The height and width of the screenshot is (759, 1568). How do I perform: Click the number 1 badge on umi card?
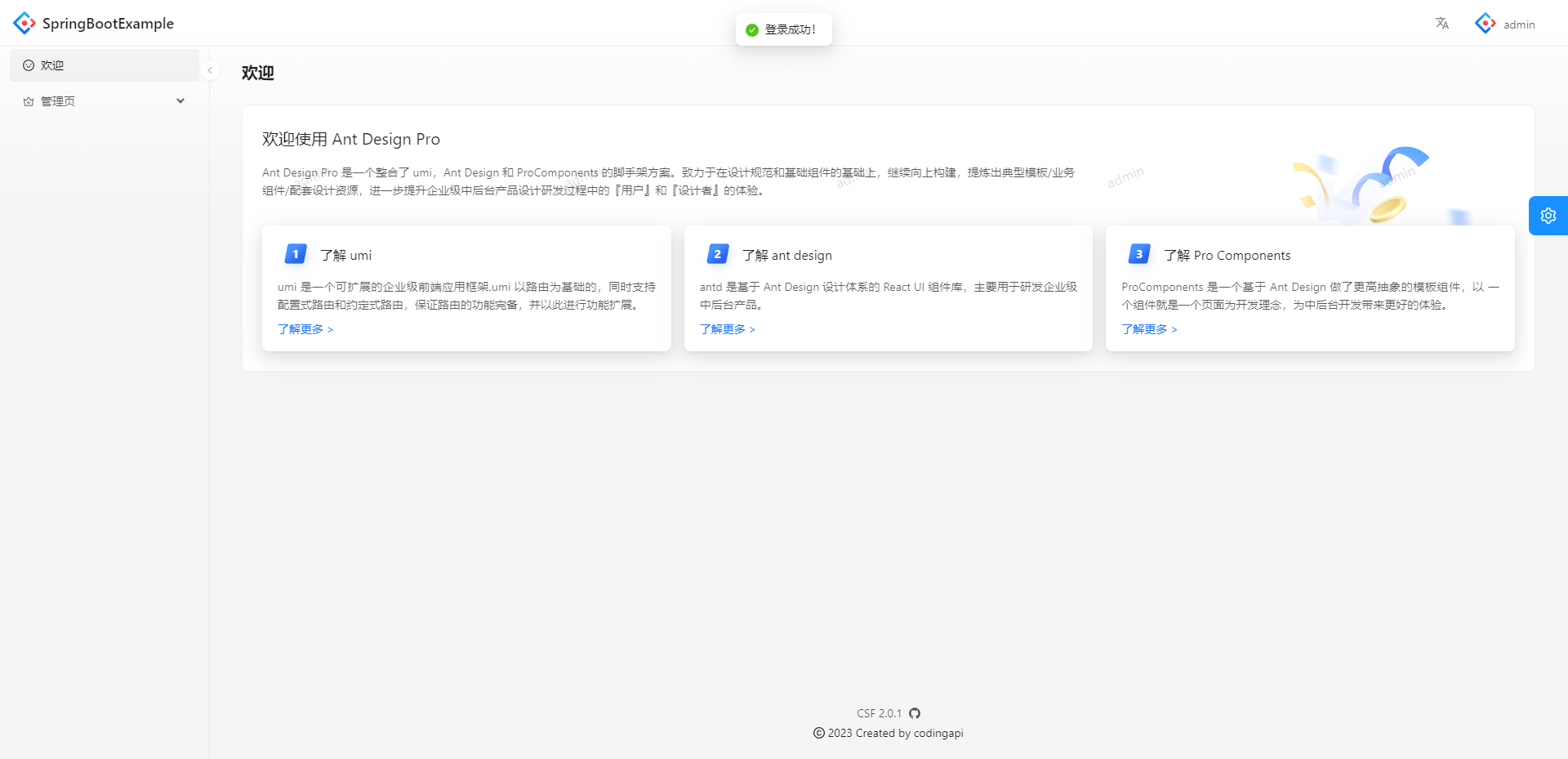click(x=296, y=254)
